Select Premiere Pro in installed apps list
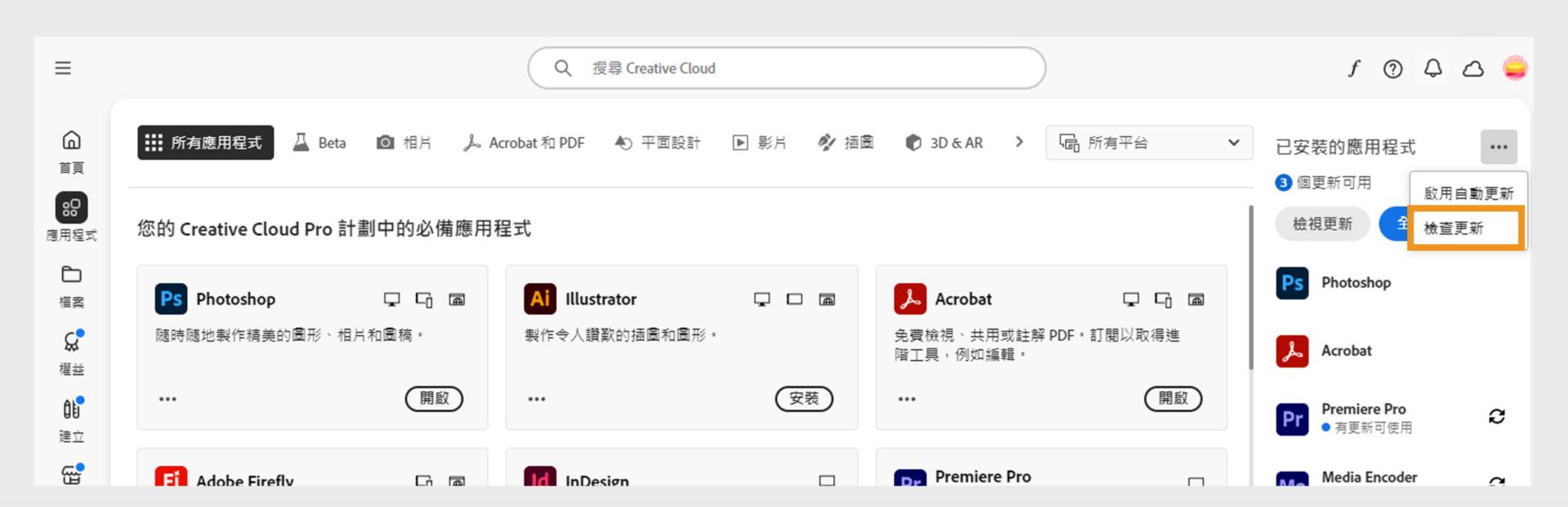 pyautogui.click(x=1364, y=409)
